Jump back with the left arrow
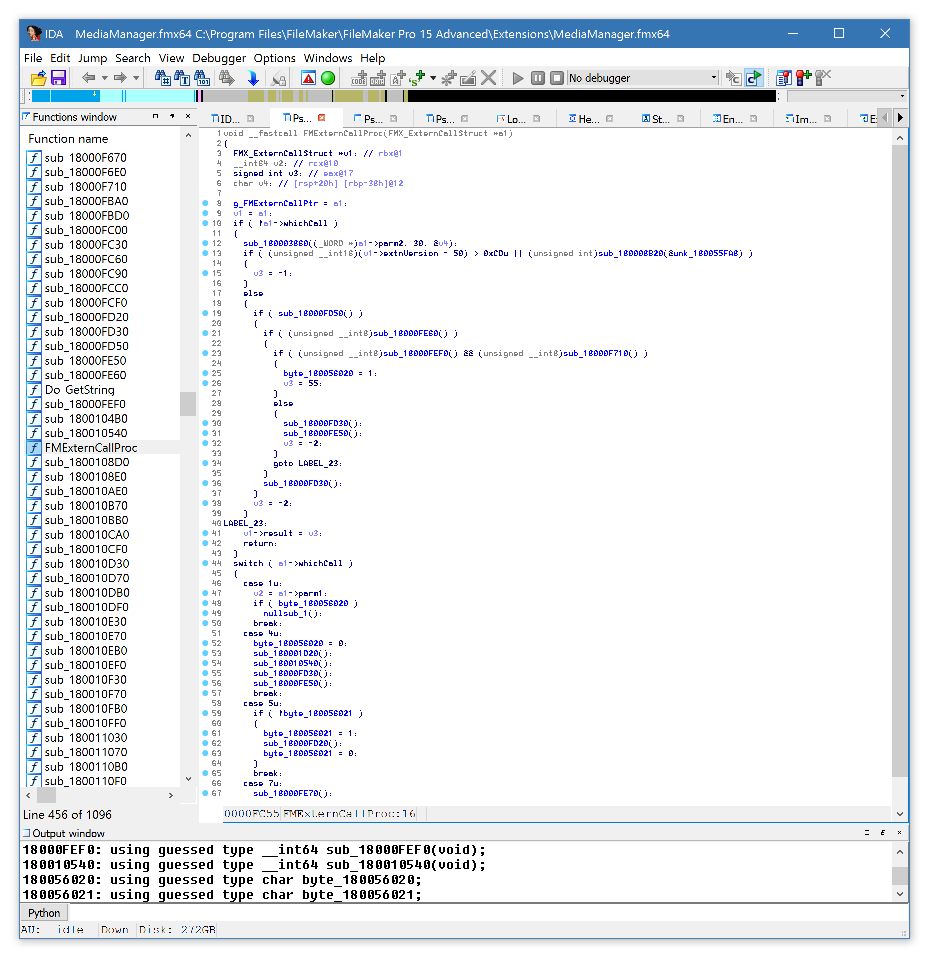The width and height of the screenshot is (930, 965). (89, 78)
